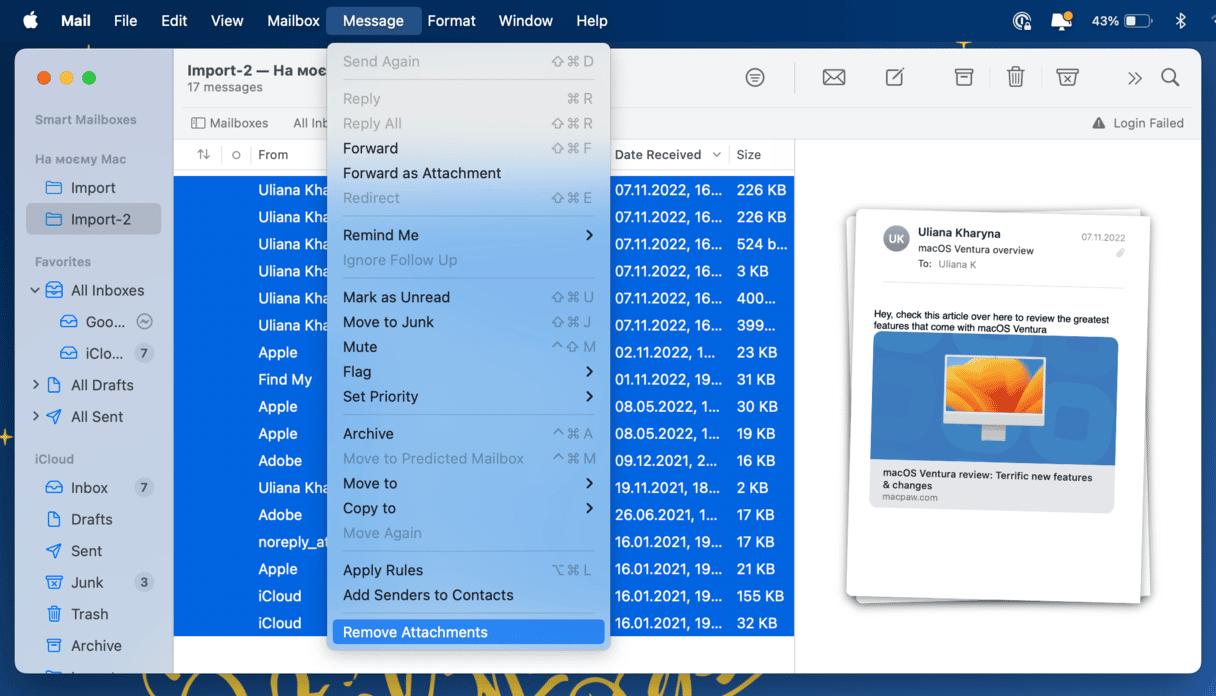Compose a new message with pencil icon
Viewport: 1216px width, 696px height.
(895, 77)
